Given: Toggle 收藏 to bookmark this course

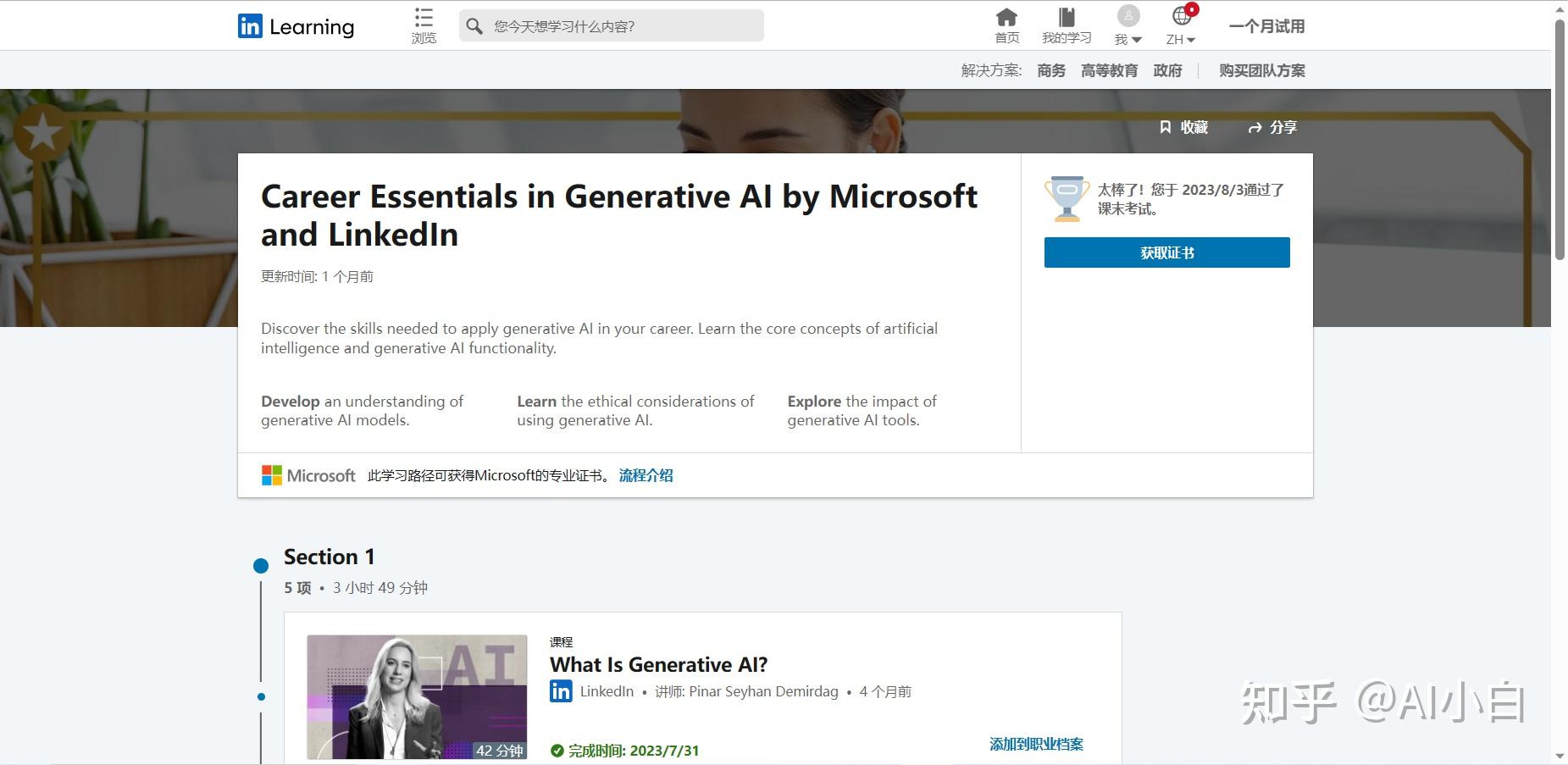Looking at the screenshot, I should [x=1183, y=127].
